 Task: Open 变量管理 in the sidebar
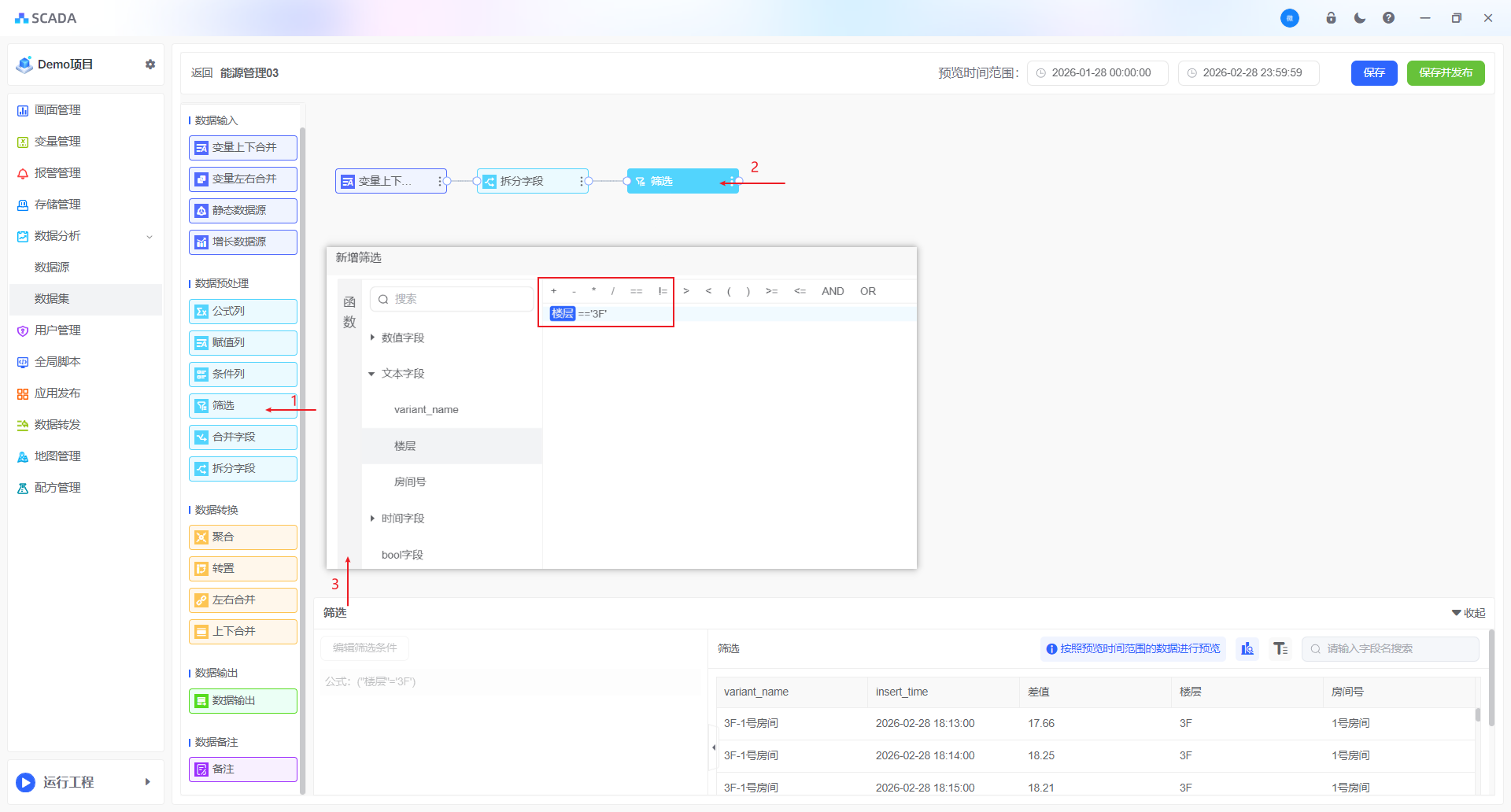(57, 142)
